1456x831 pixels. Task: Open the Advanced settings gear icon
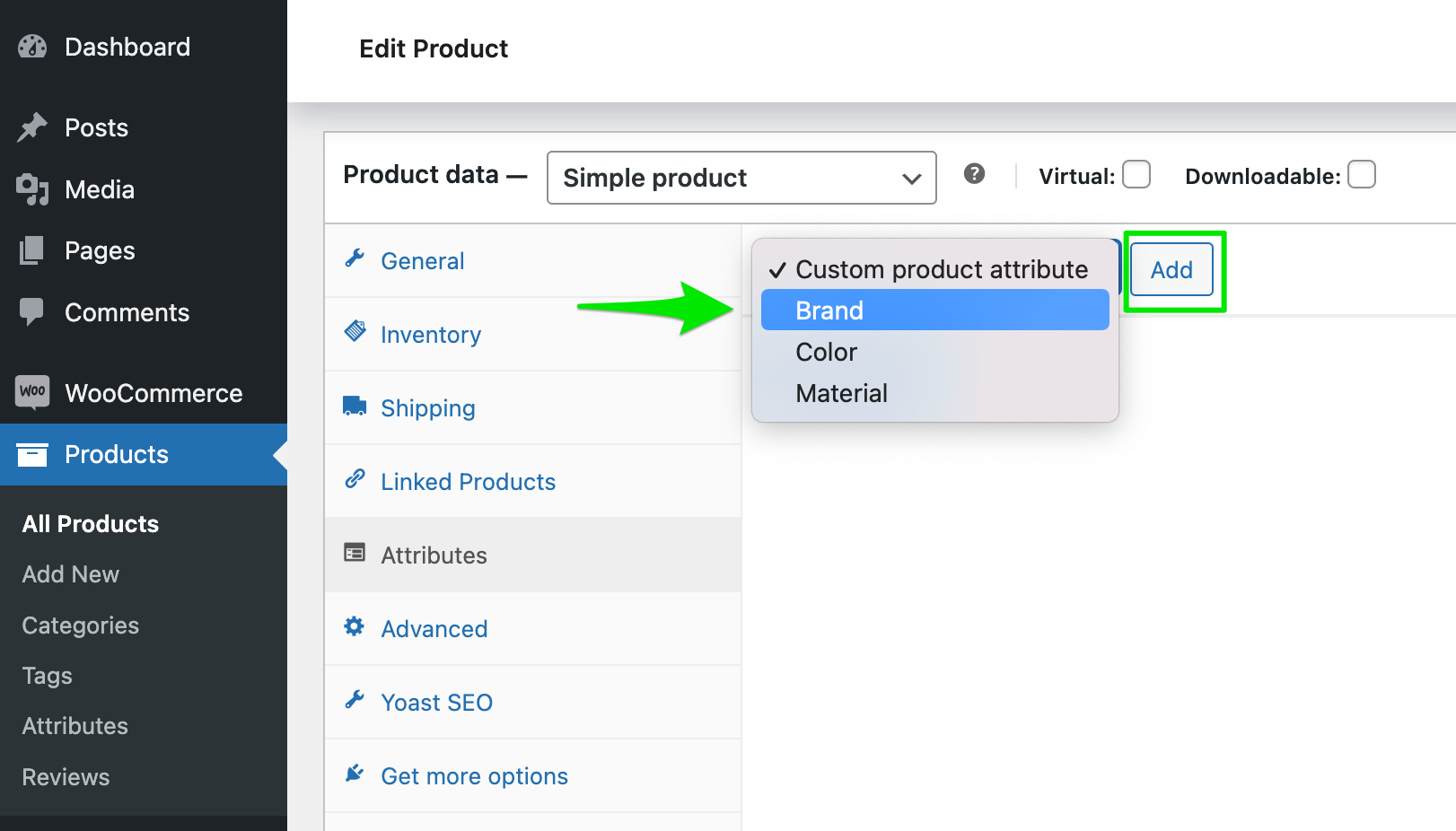354,627
